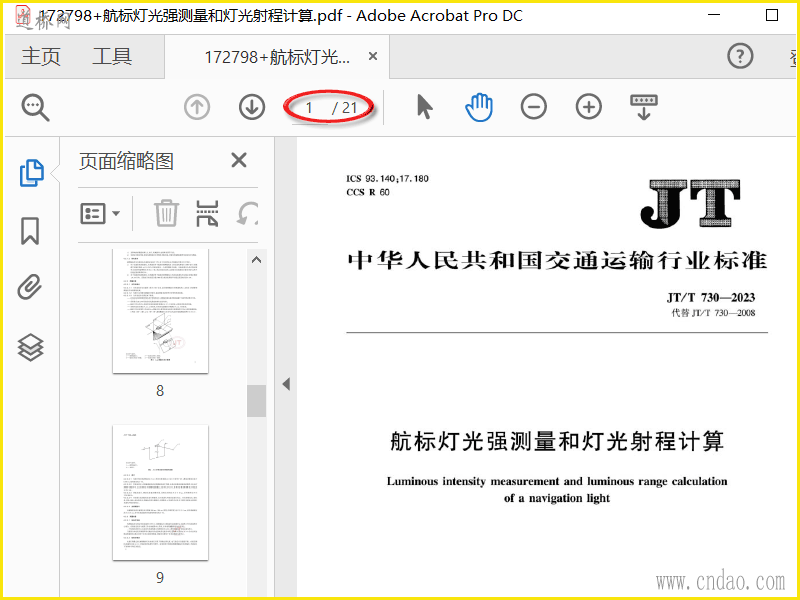Minimize the Acrobat window

pyautogui.click(x=714, y=15)
